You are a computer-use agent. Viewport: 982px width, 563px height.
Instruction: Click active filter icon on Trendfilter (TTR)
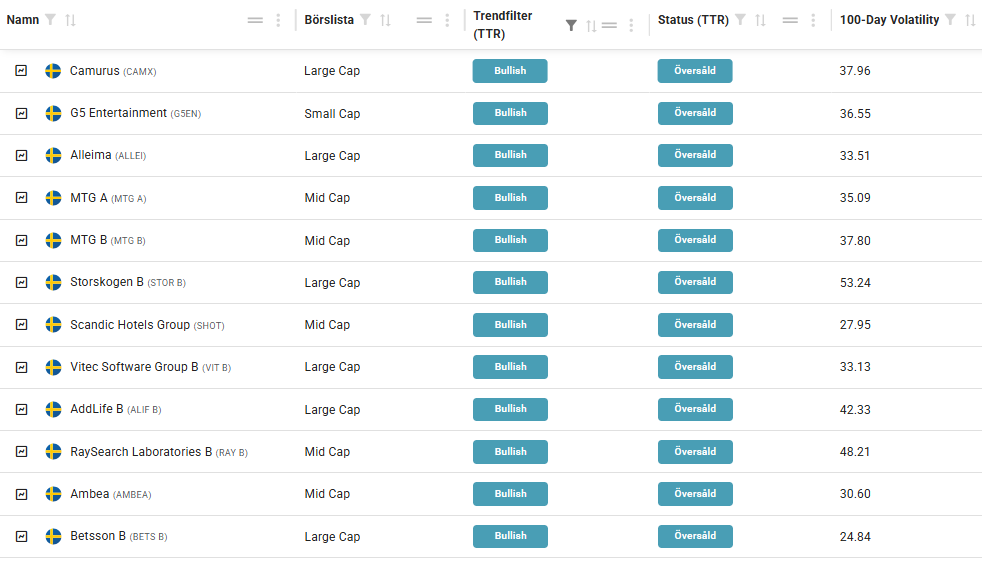click(x=571, y=26)
